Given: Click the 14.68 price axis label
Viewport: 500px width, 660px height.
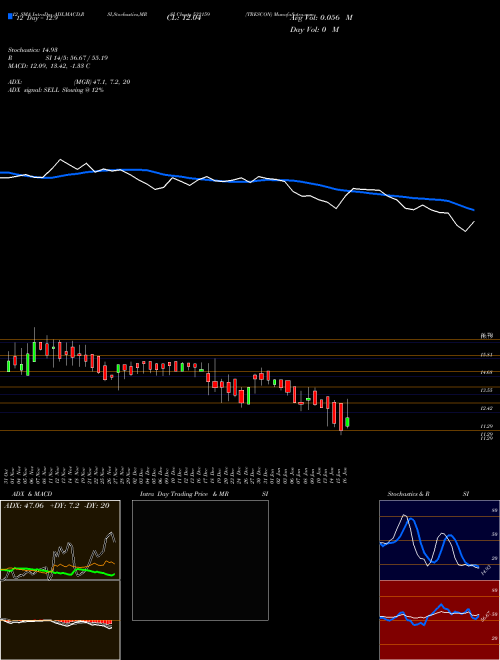Looking at the screenshot, I should point(487,373).
